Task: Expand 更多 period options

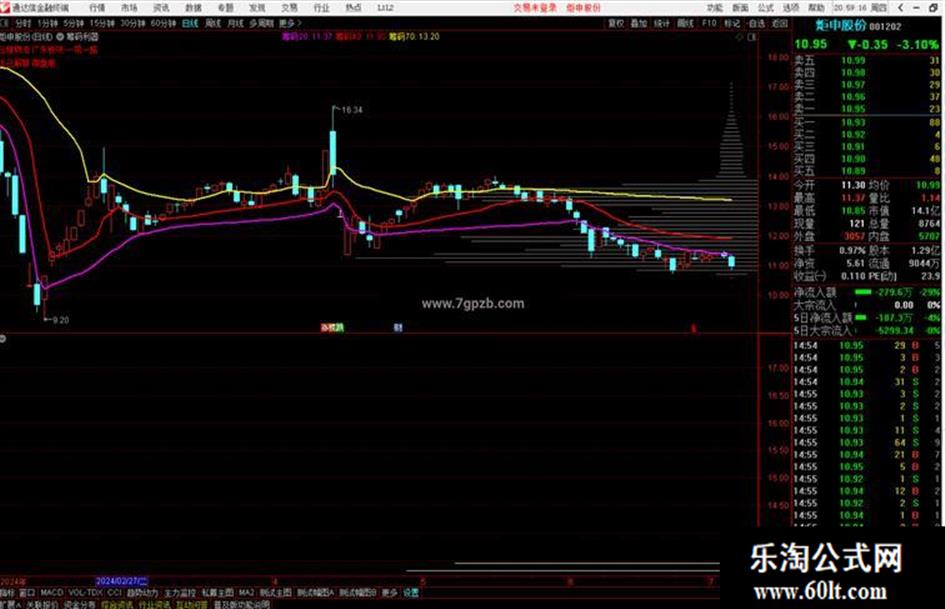Action: tap(290, 24)
